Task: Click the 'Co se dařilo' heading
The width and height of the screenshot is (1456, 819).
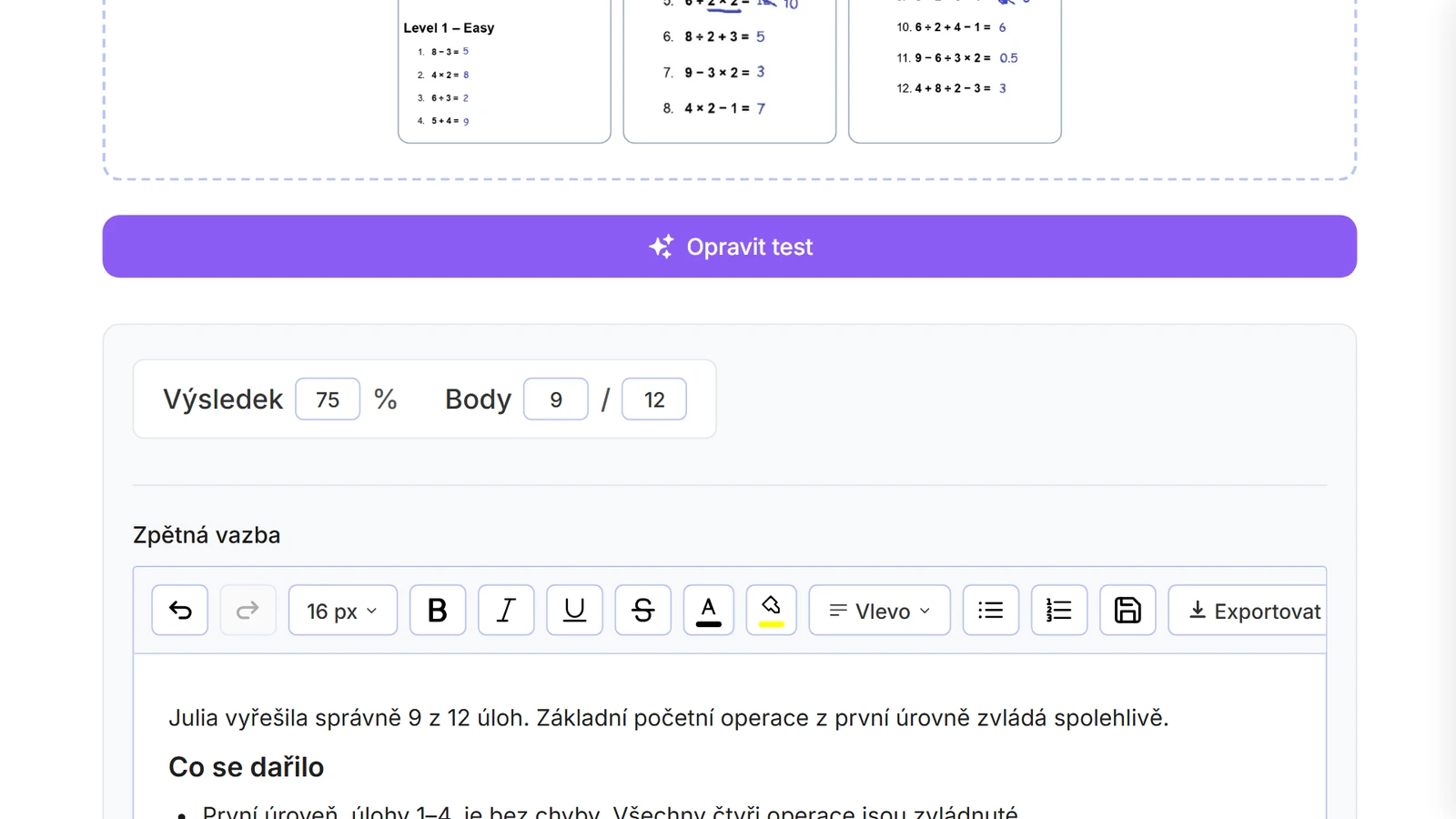Action: click(x=246, y=767)
